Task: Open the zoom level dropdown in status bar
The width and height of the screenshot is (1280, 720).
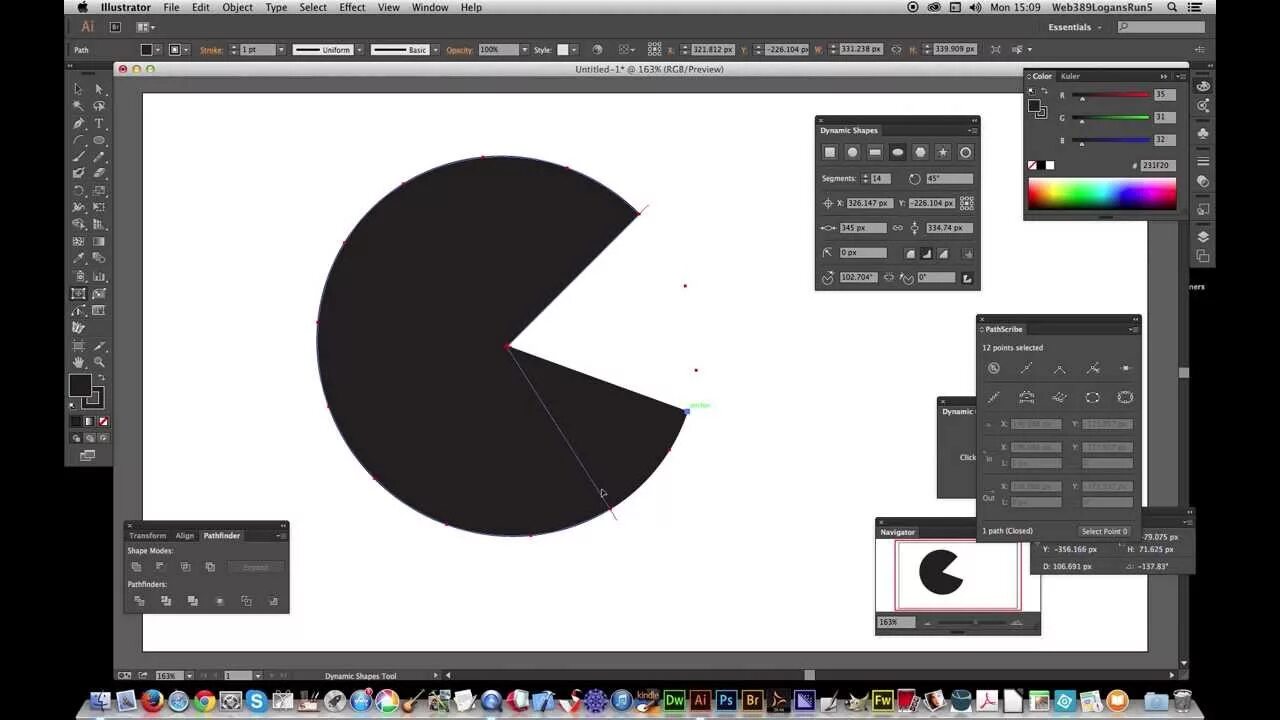Action: coord(189,675)
